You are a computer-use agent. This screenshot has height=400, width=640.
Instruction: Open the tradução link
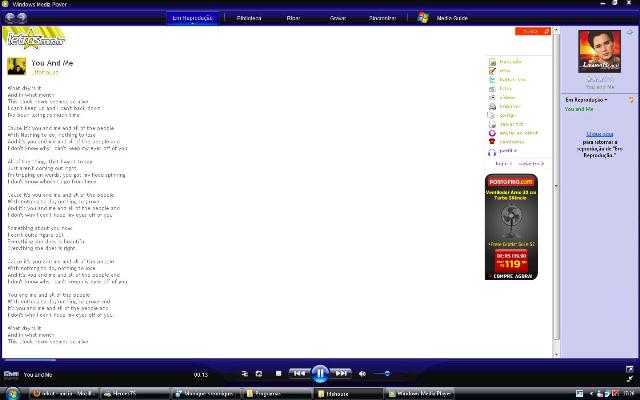pyautogui.click(x=510, y=62)
